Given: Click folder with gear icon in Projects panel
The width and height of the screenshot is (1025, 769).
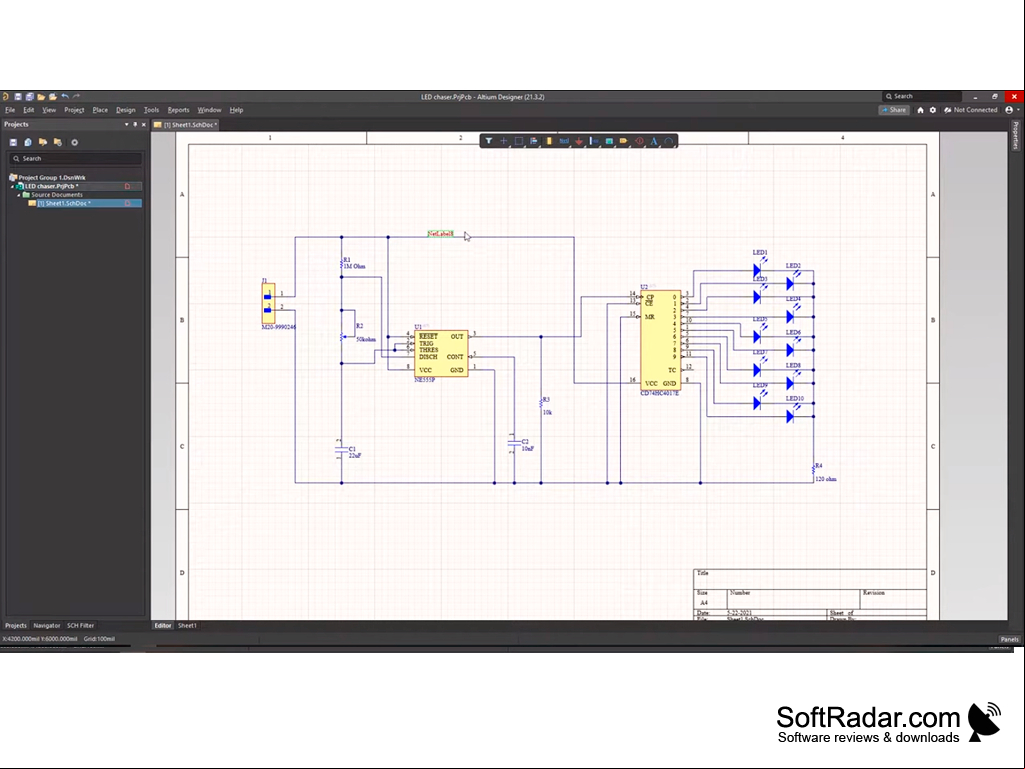Looking at the screenshot, I should 58,143.
